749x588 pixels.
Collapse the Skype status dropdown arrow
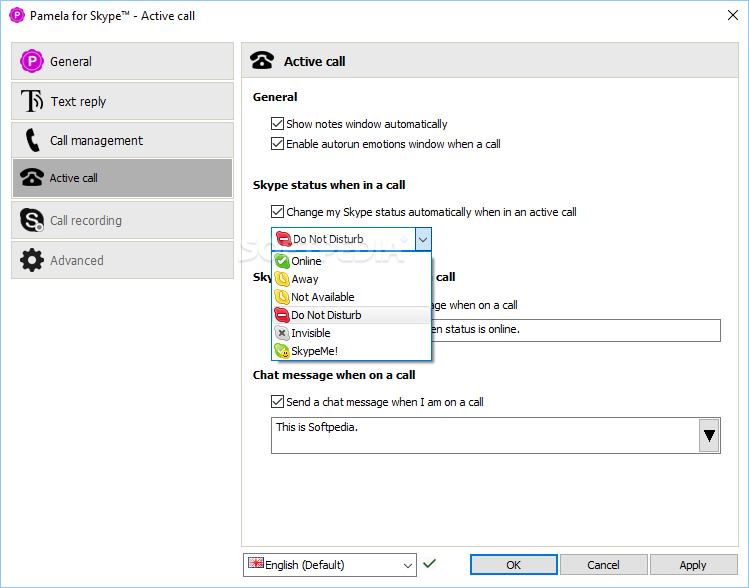[423, 239]
